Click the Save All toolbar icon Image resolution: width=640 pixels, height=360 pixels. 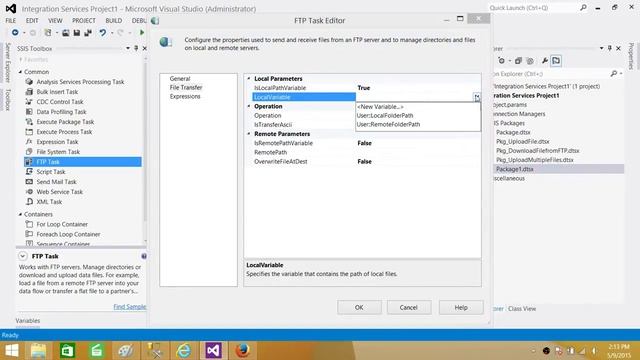click(88, 32)
